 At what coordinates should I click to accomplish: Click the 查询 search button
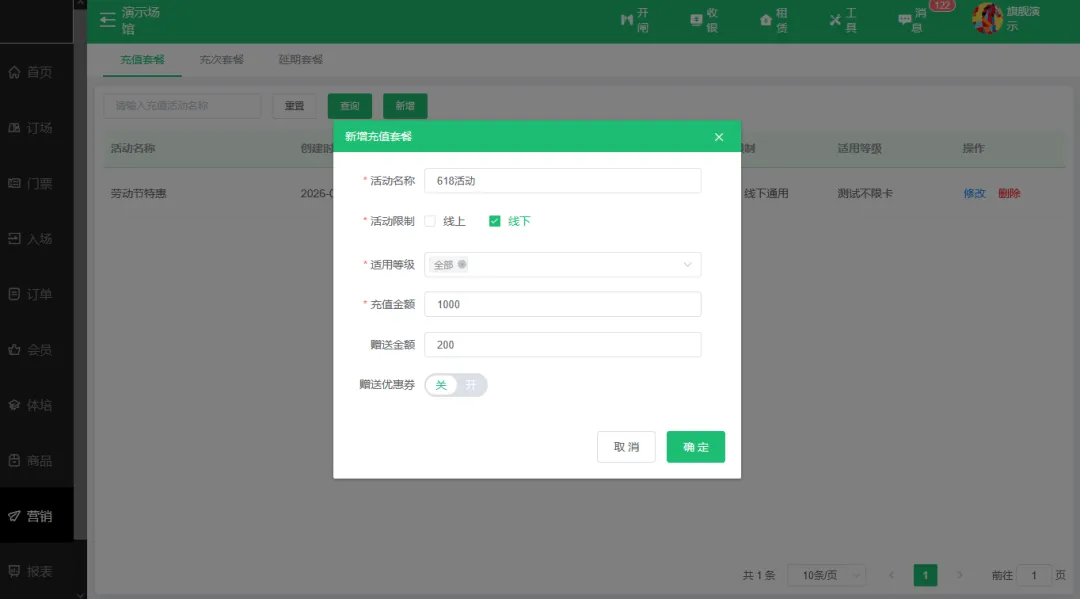pyautogui.click(x=350, y=106)
